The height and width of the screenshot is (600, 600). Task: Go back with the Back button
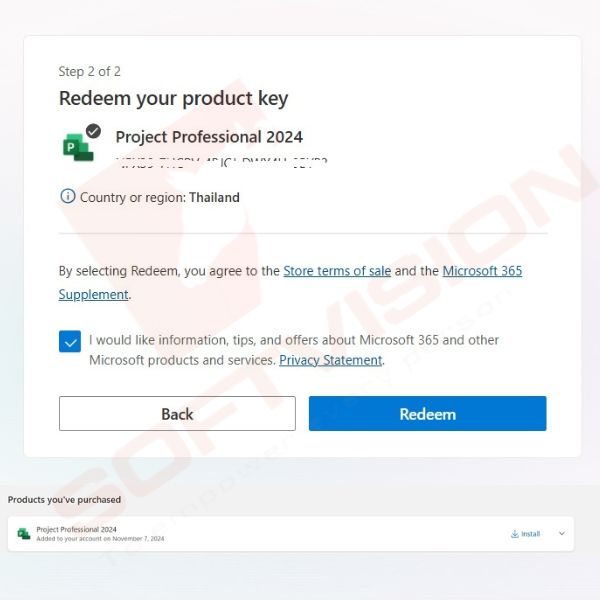177,413
